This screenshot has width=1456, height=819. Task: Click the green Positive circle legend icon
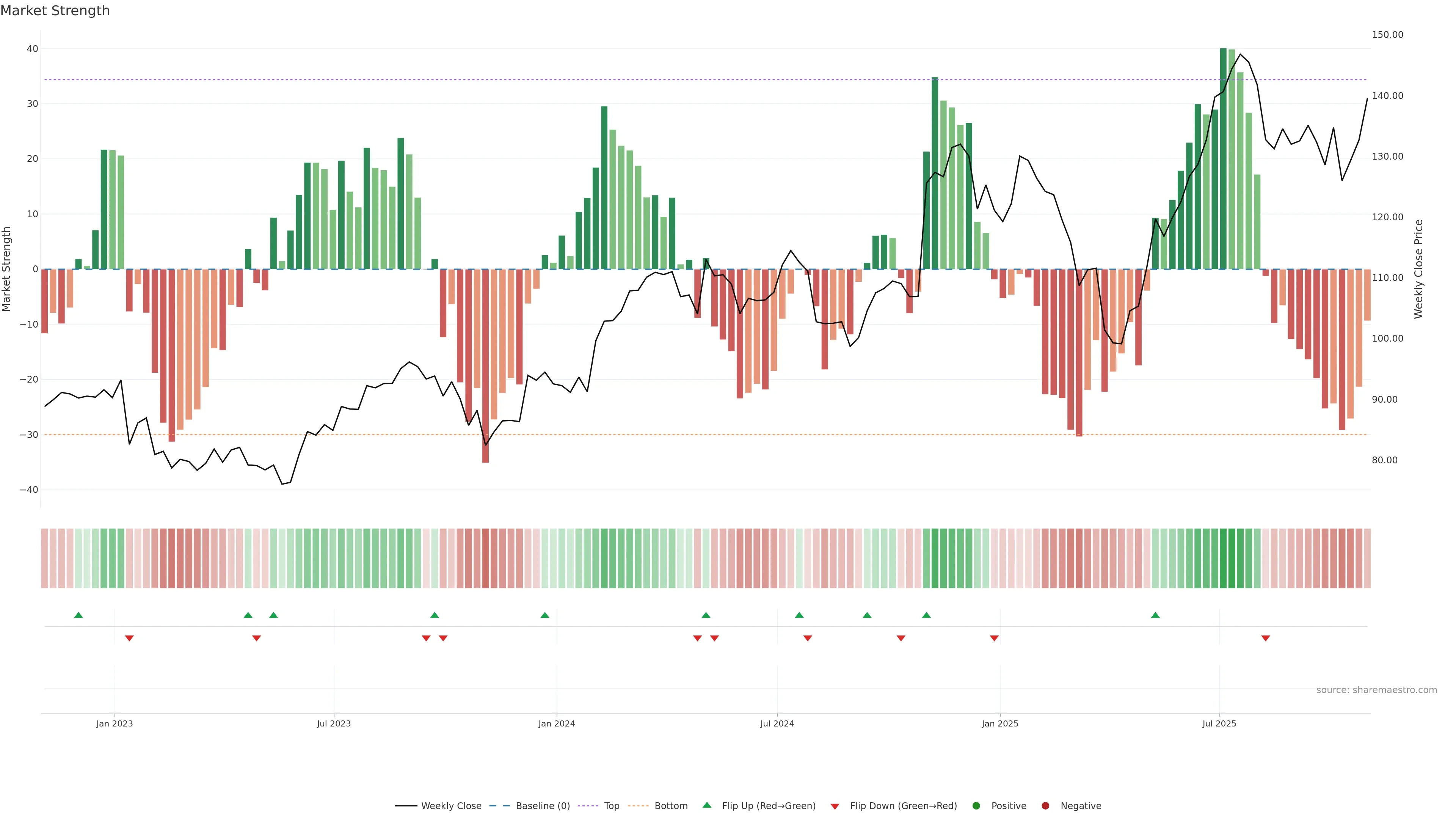pyautogui.click(x=976, y=805)
